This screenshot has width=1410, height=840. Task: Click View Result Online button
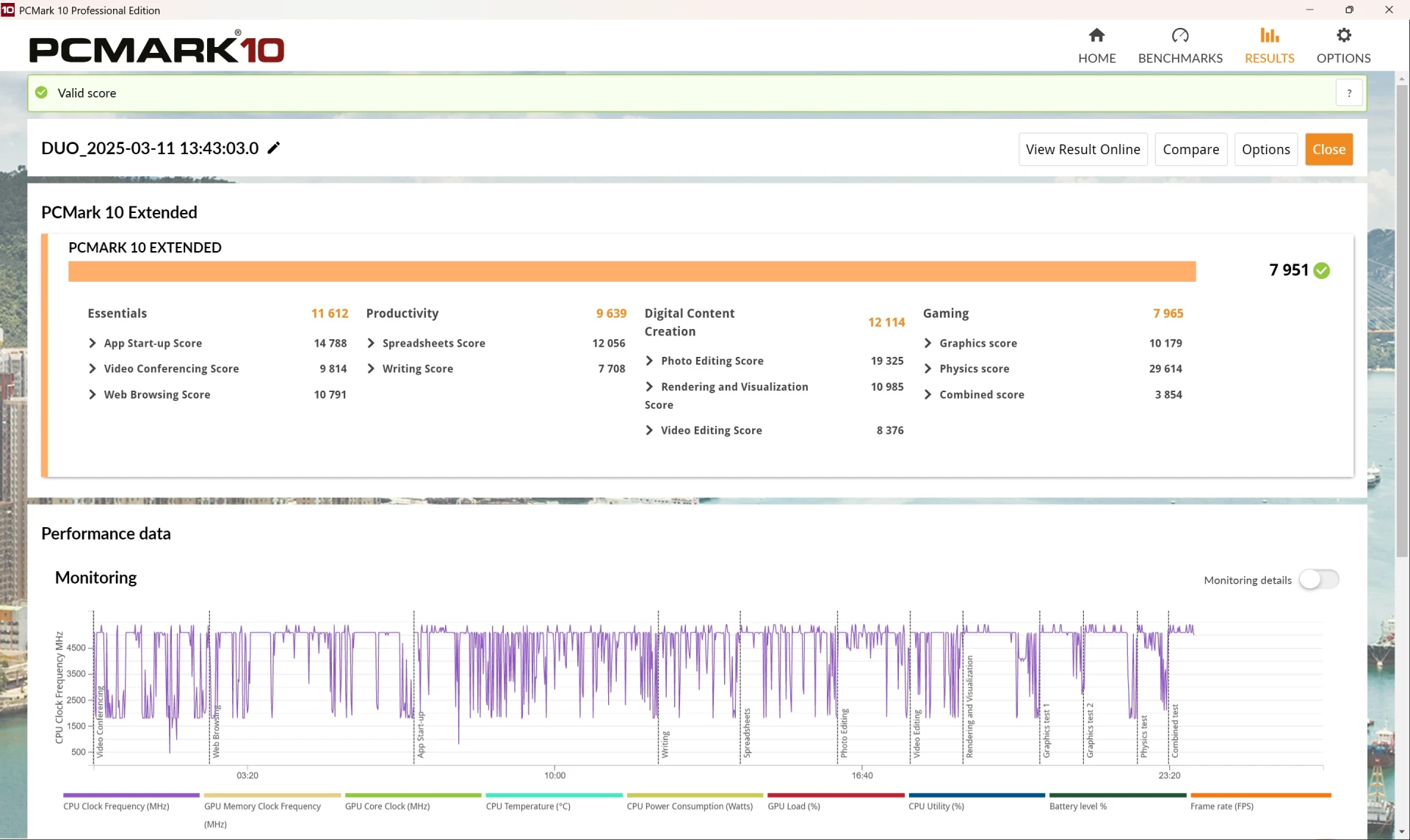(x=1082, y=149)
